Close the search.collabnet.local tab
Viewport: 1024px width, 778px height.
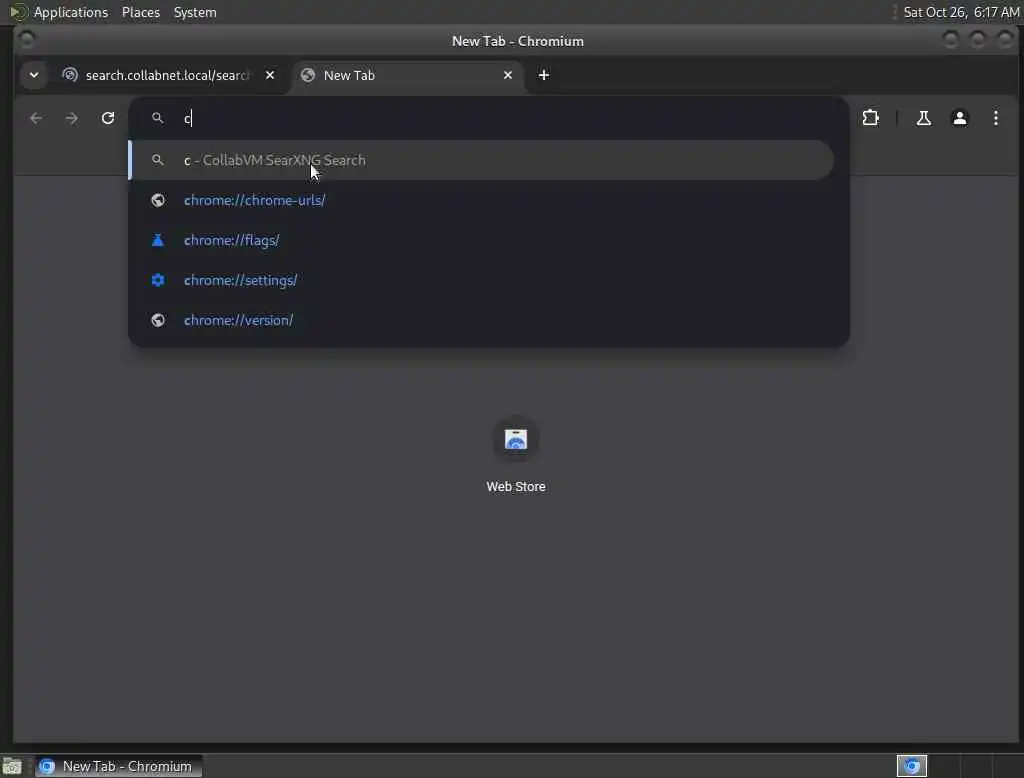(x=270, y=75)
